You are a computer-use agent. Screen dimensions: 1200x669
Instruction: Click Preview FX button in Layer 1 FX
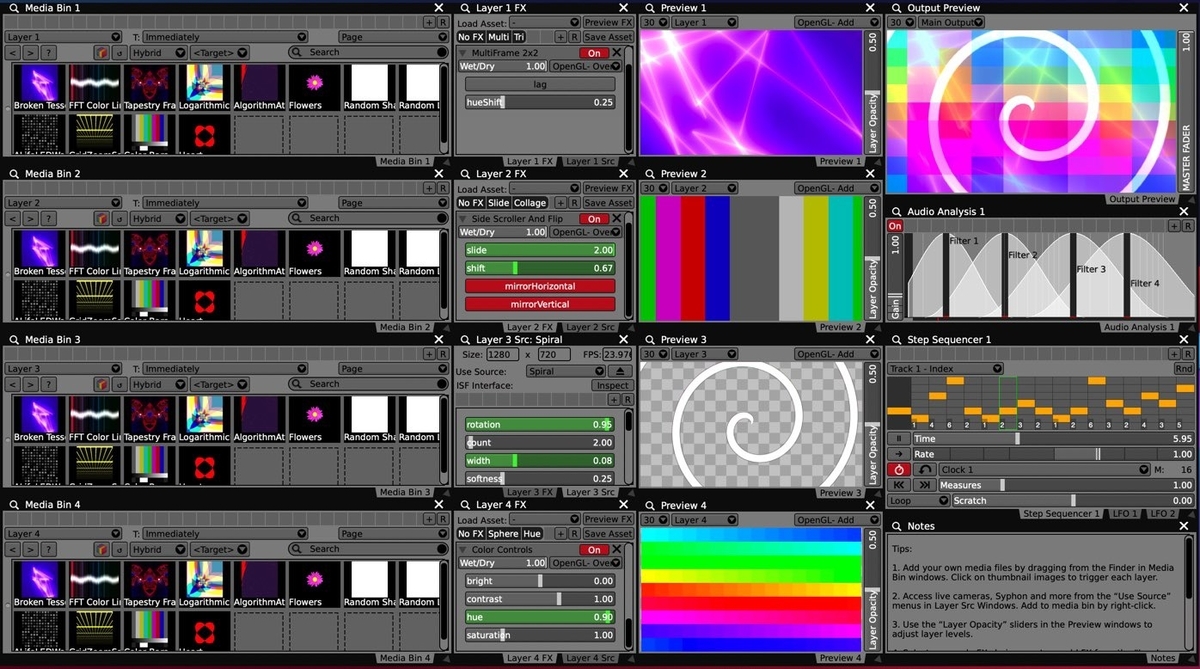(x=608, y=22)
